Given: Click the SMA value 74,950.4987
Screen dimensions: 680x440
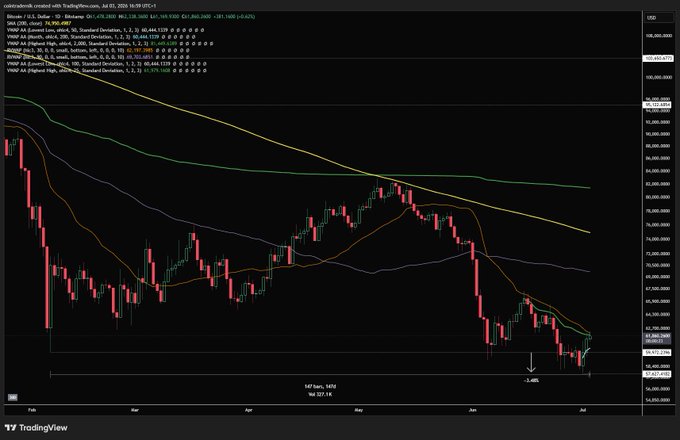Looking at the screenshot, I should pyautogui.click(x=58, y=23).
